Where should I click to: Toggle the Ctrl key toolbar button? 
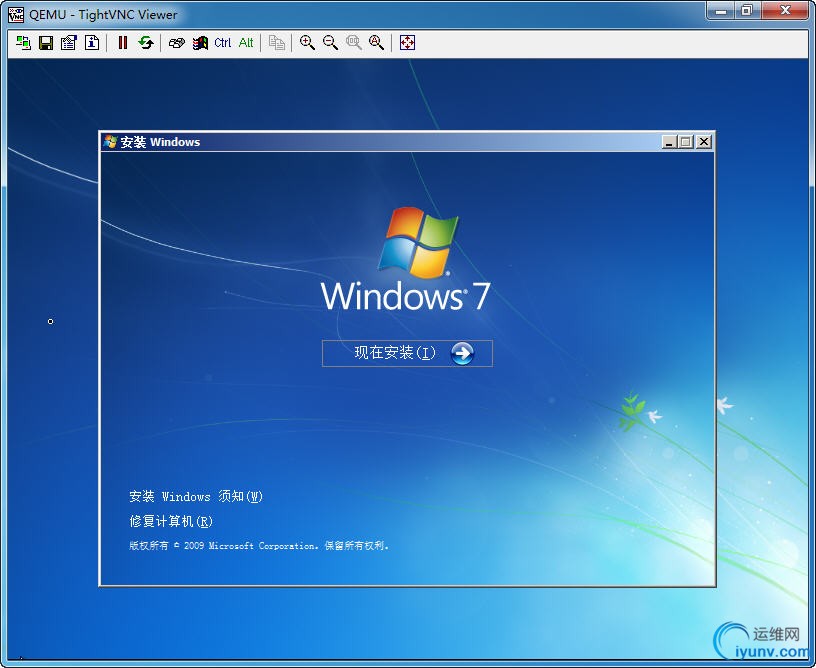[x=223, y=43]
